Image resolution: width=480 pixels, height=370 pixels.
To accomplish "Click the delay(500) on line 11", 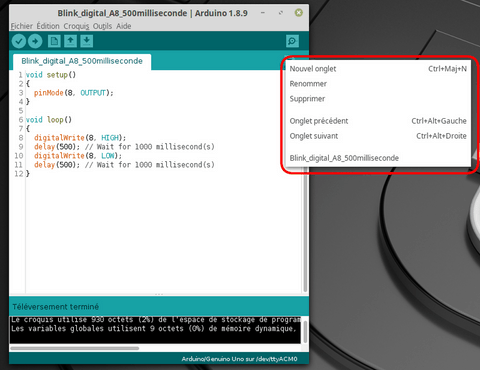I will click(x=57, y=165).
